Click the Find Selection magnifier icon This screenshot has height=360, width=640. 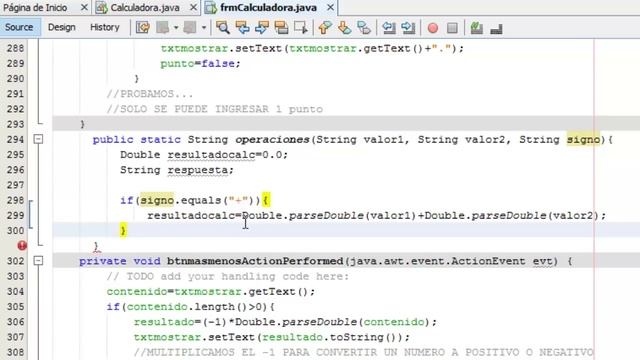(223, 28)
